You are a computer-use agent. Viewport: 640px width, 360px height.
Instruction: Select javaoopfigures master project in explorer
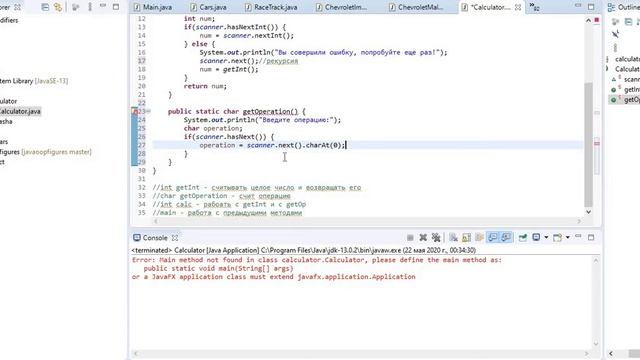tap(46, 152)
